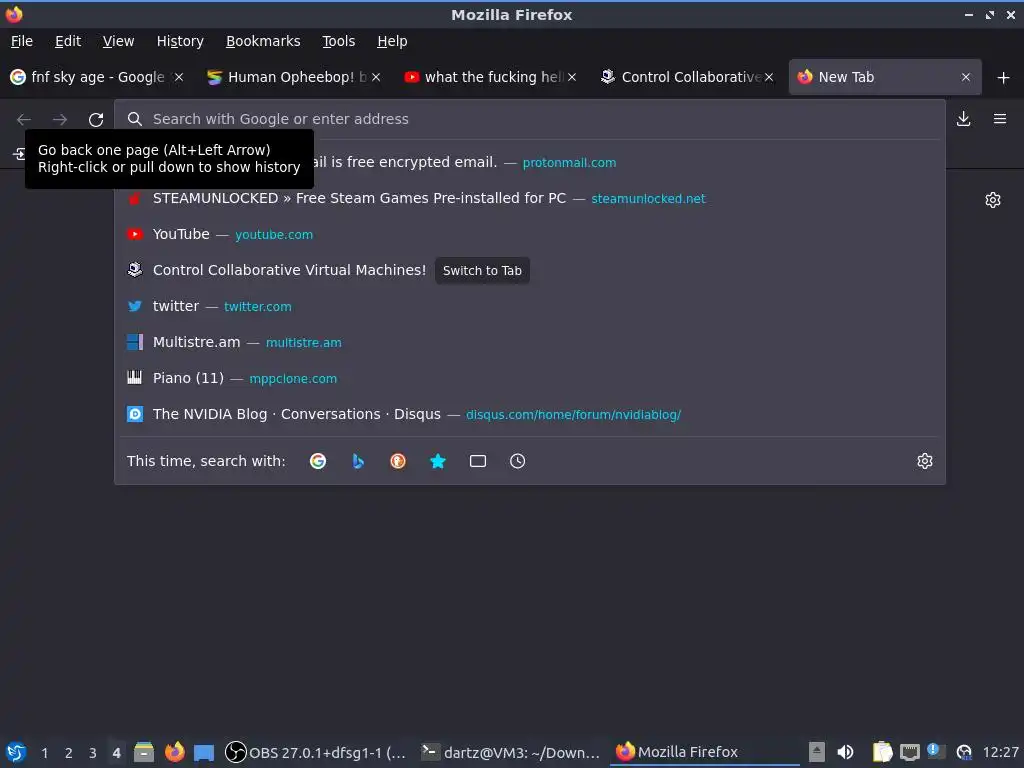Click the blue show desktop icon in taskbar
1024x768 pixels.
(204, 753)
